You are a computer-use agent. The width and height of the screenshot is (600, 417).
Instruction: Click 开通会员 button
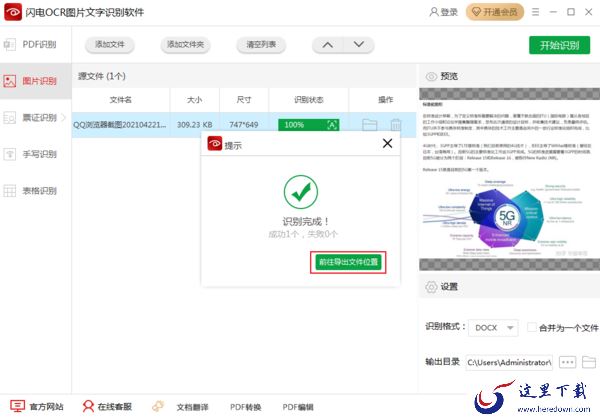coord(495,12)
